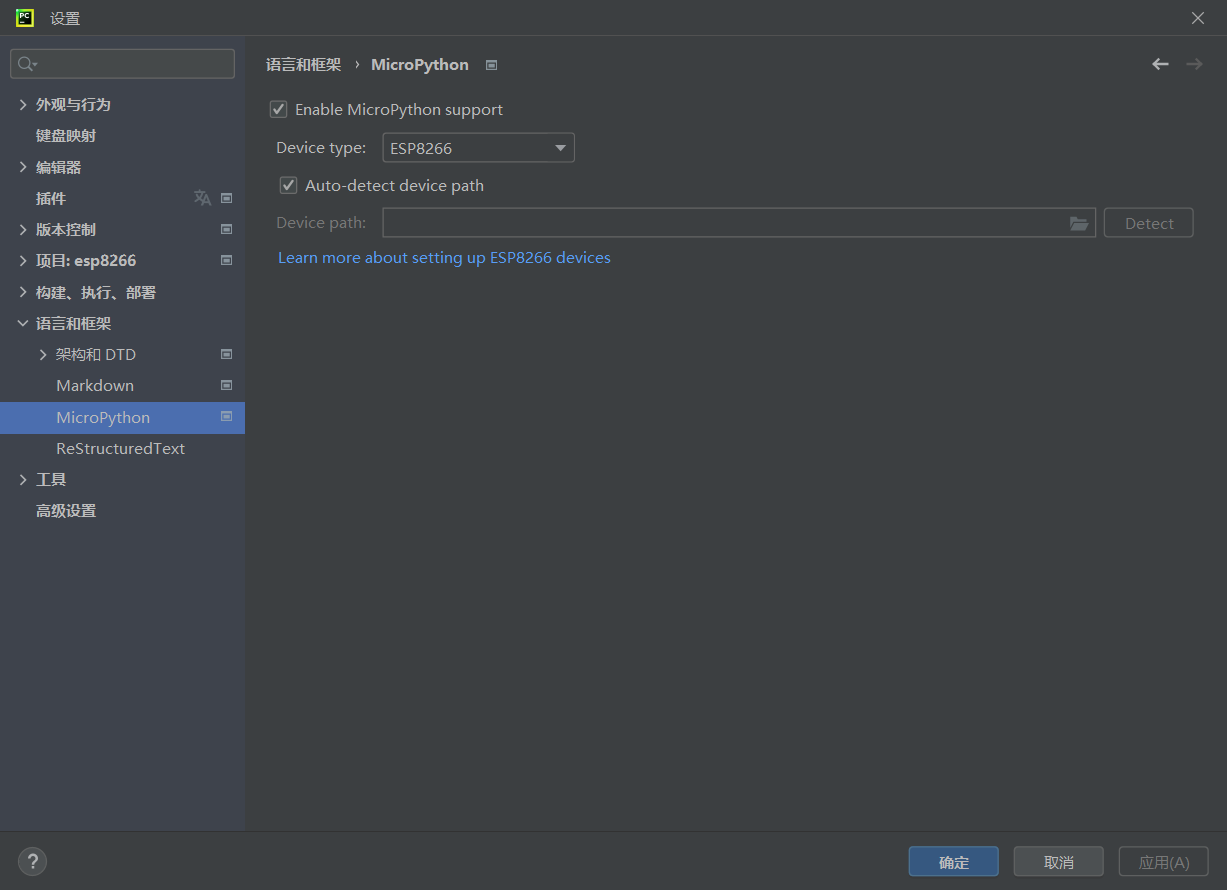
Task: Expand the 构建、执行、部署 section
Action: [x=23, y=292]
